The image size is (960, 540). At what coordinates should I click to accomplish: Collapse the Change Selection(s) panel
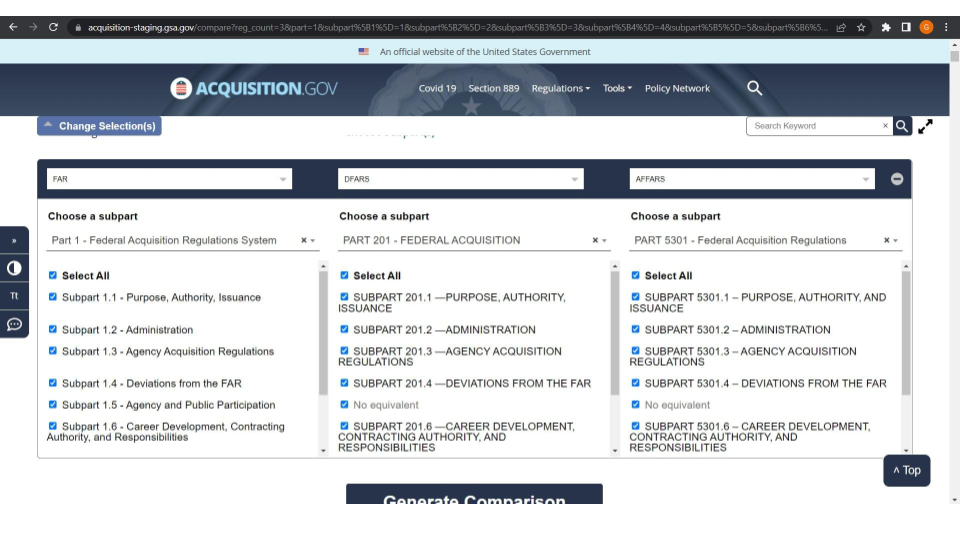point(99,126)
